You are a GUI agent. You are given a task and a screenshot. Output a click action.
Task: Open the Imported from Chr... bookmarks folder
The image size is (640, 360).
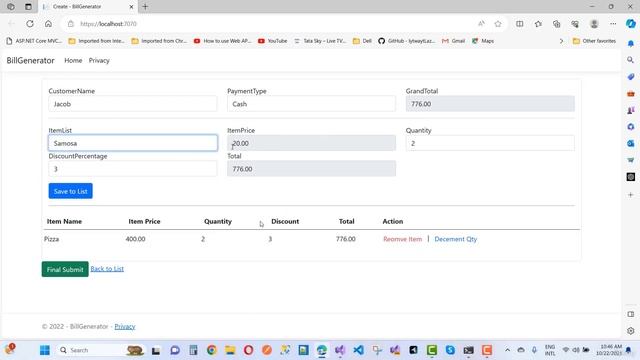[x=159, y=41]
